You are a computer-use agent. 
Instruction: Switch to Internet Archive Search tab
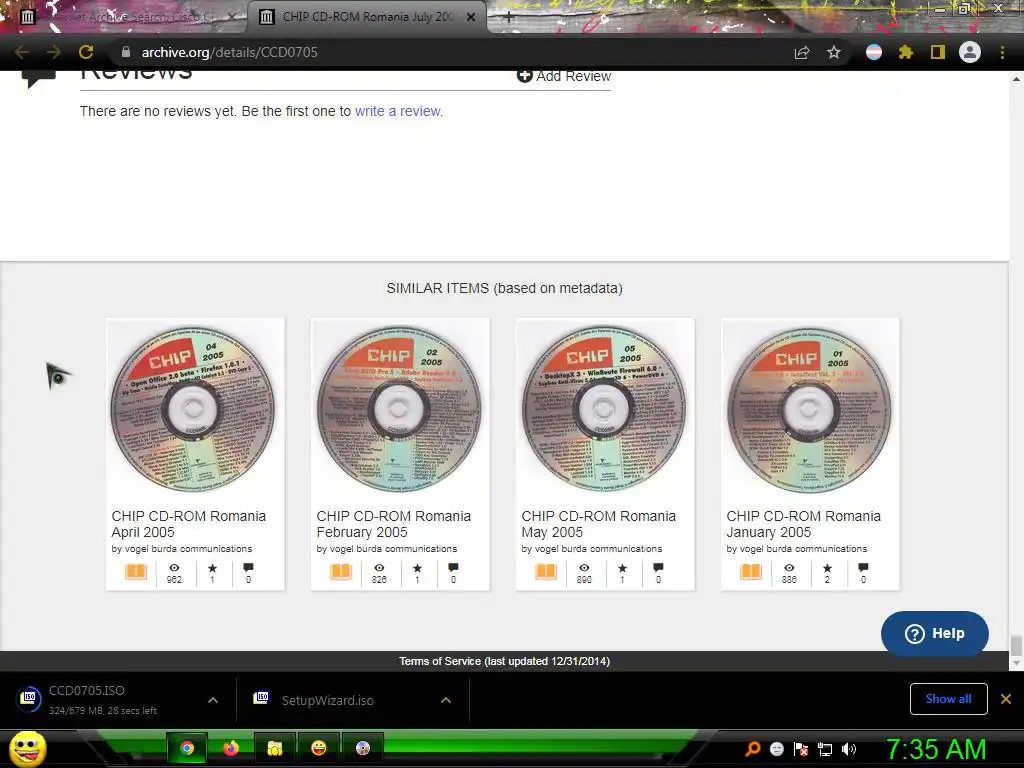pyautogui.click(x=124, y=17)
